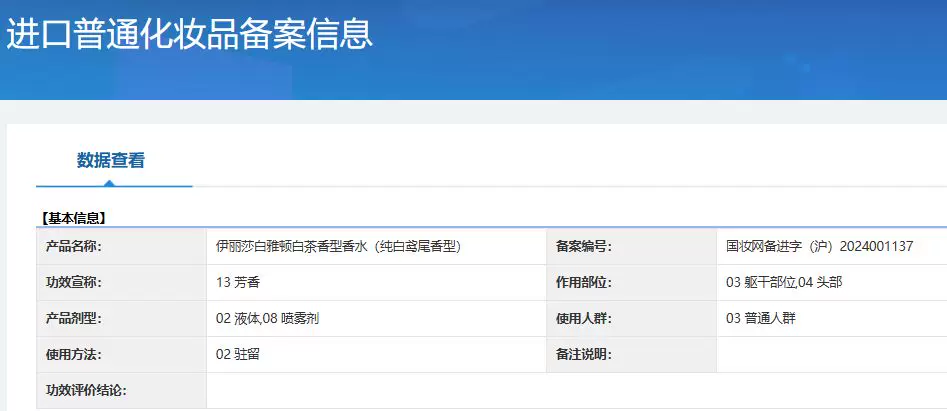Select the 02 驻留 value
This screenshot has width=947, height=411.
coord(238,354)
